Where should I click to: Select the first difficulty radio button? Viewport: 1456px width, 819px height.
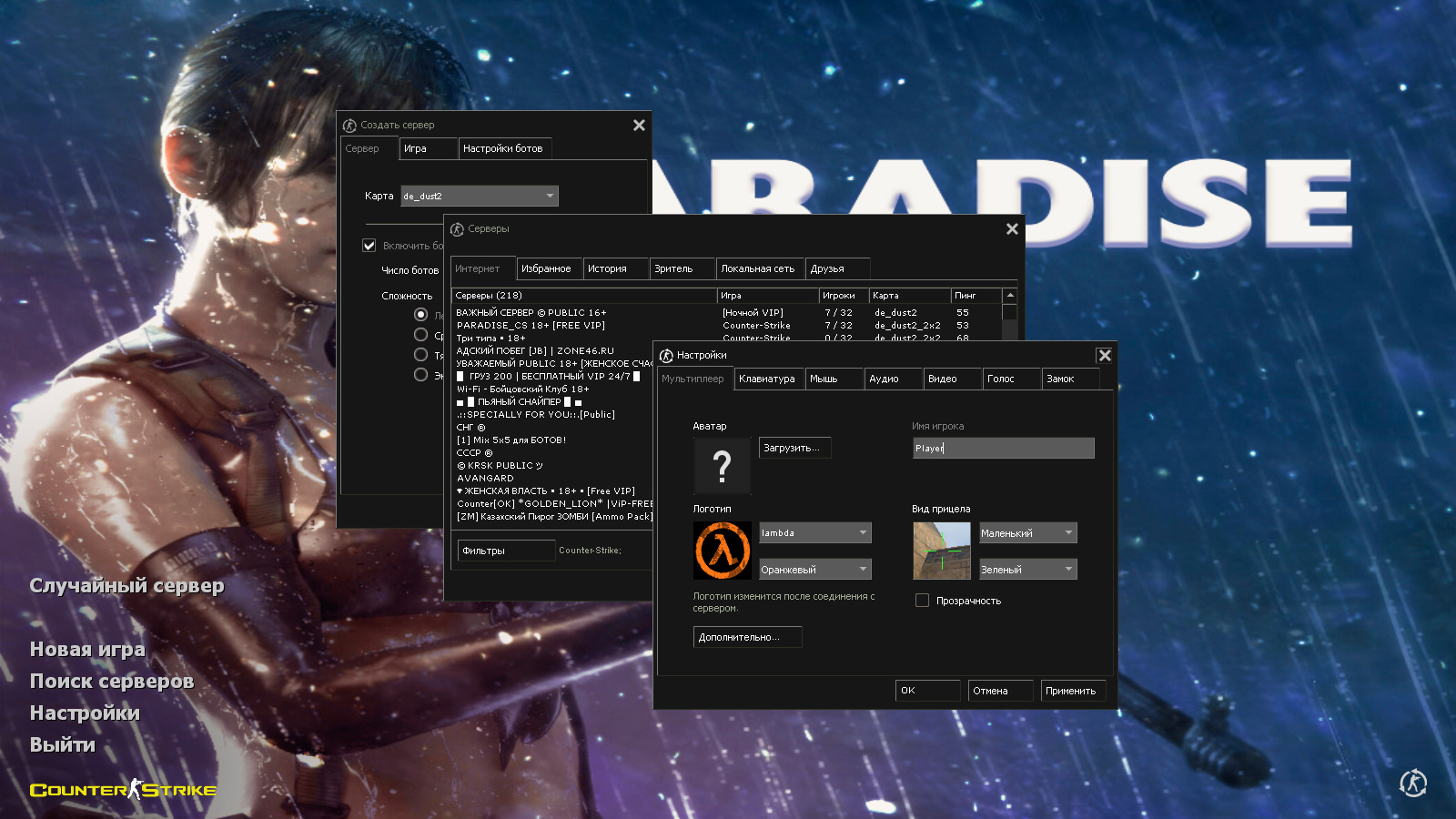[420, 315]
